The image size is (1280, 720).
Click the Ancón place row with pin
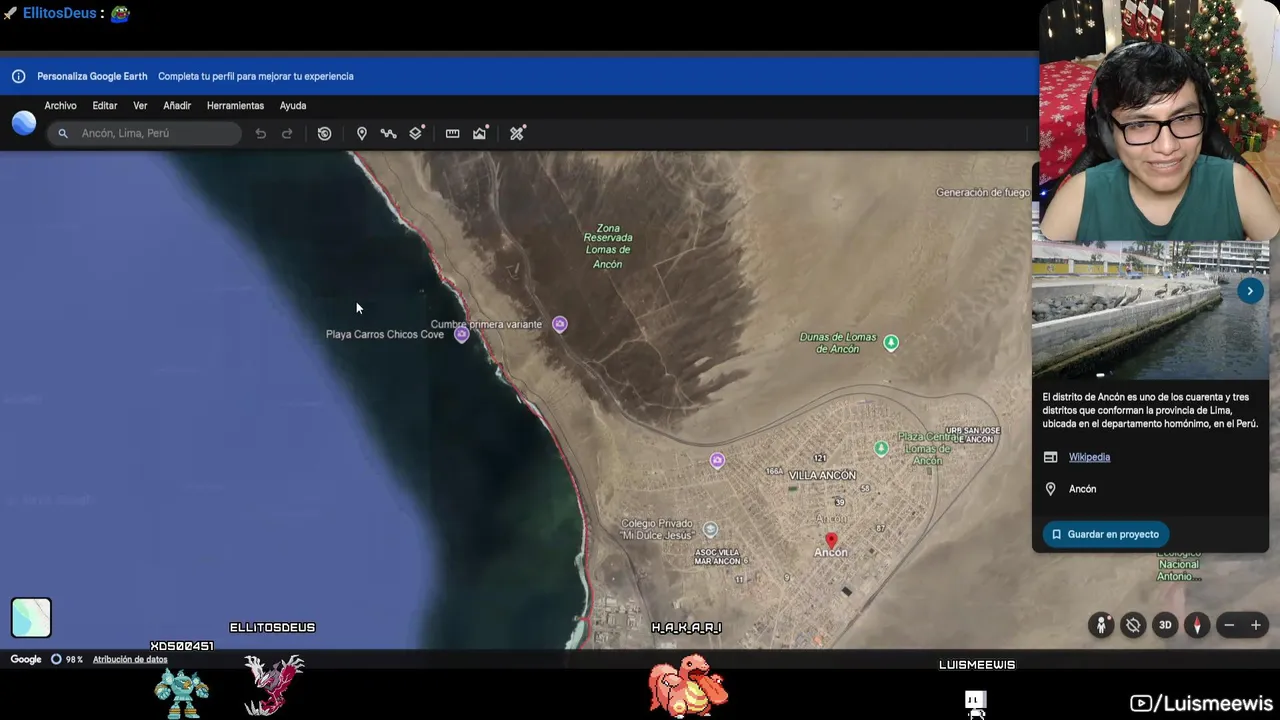click(1150, 489)
